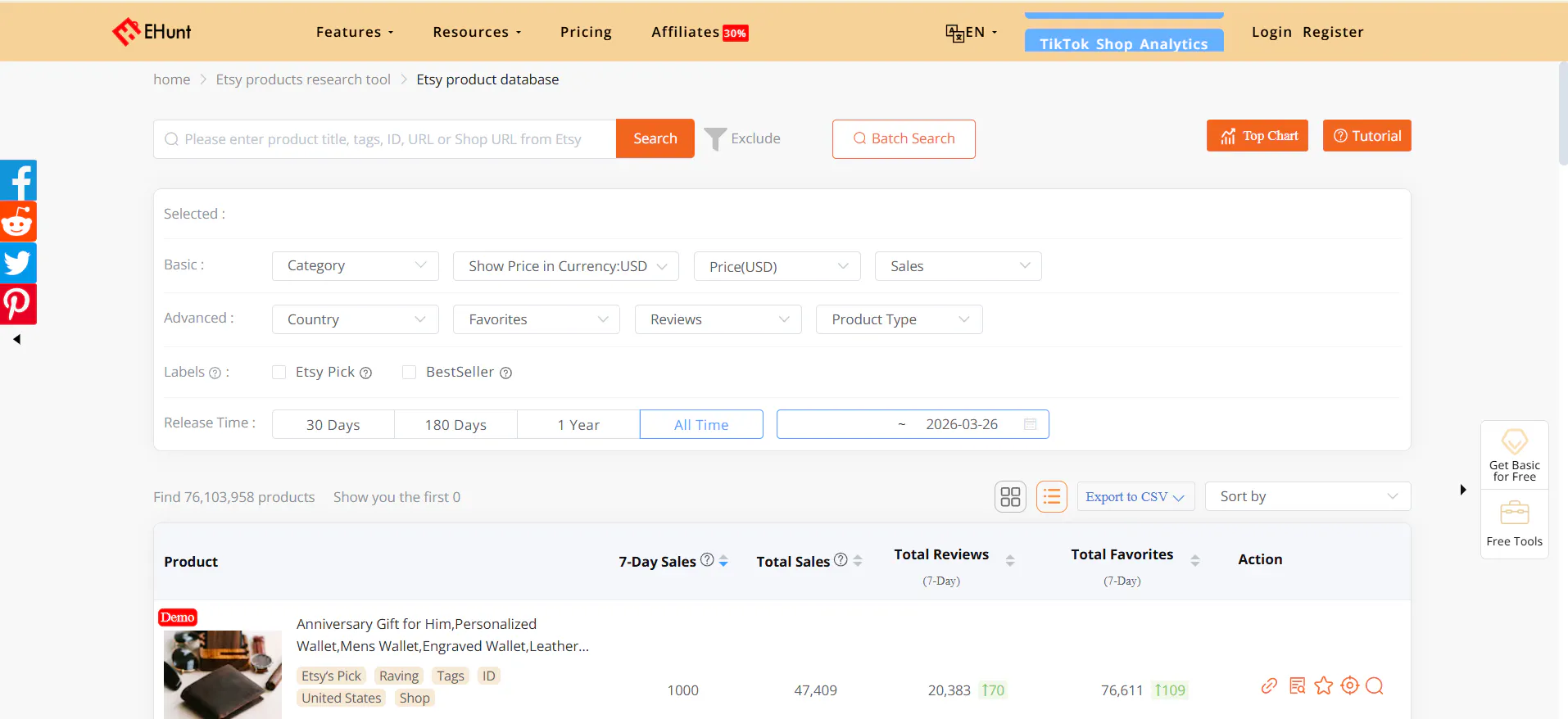Open the Sales filter dropdown

(x=958, y=265)
